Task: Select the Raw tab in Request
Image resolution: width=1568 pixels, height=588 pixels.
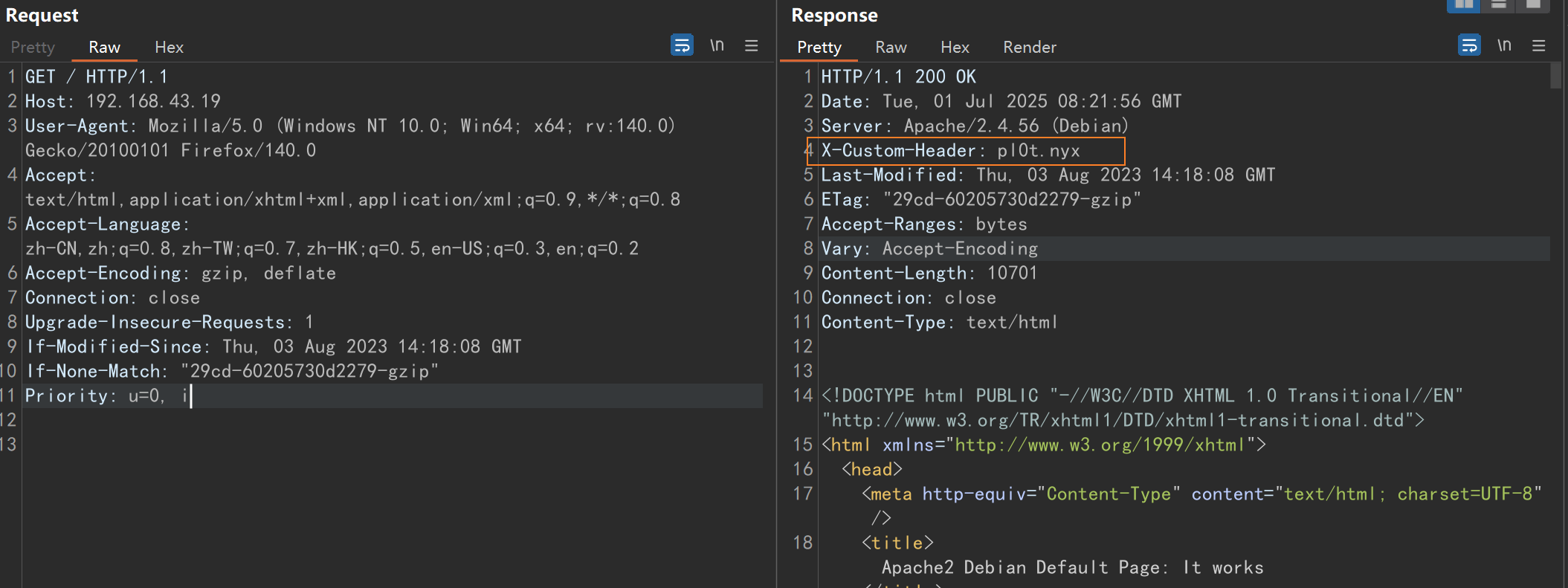Action: point(104,48)
